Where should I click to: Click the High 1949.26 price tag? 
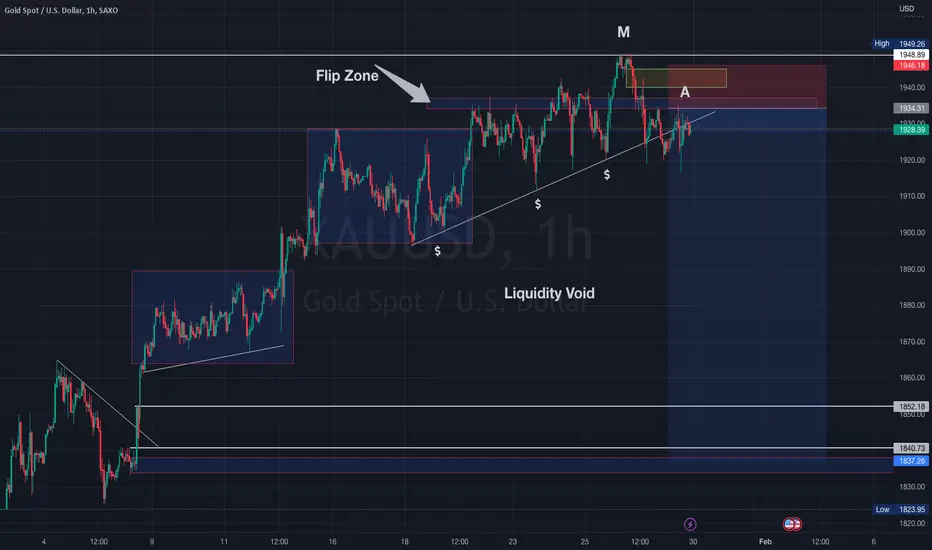click(x=900, y=44)
